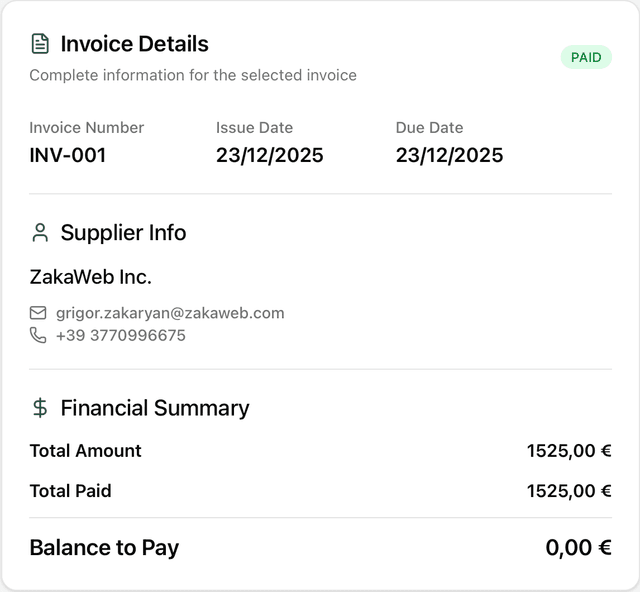Click the Supplier Info person icon
Image resolution: width=640 pixels, height=592 pixels.
tap(40, 233)
